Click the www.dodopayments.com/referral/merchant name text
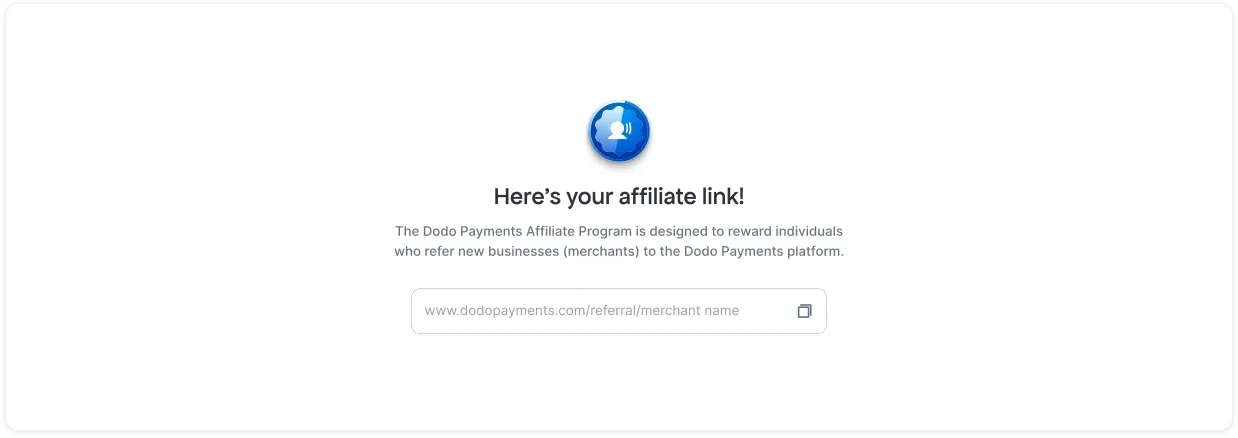The image size is (1238, 438). (x=582, y=311)
